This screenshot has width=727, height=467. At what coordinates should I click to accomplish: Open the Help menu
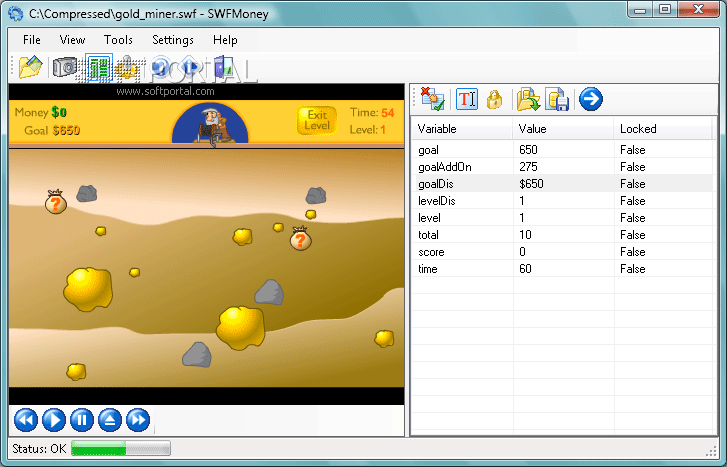click(x=225, y=40)
